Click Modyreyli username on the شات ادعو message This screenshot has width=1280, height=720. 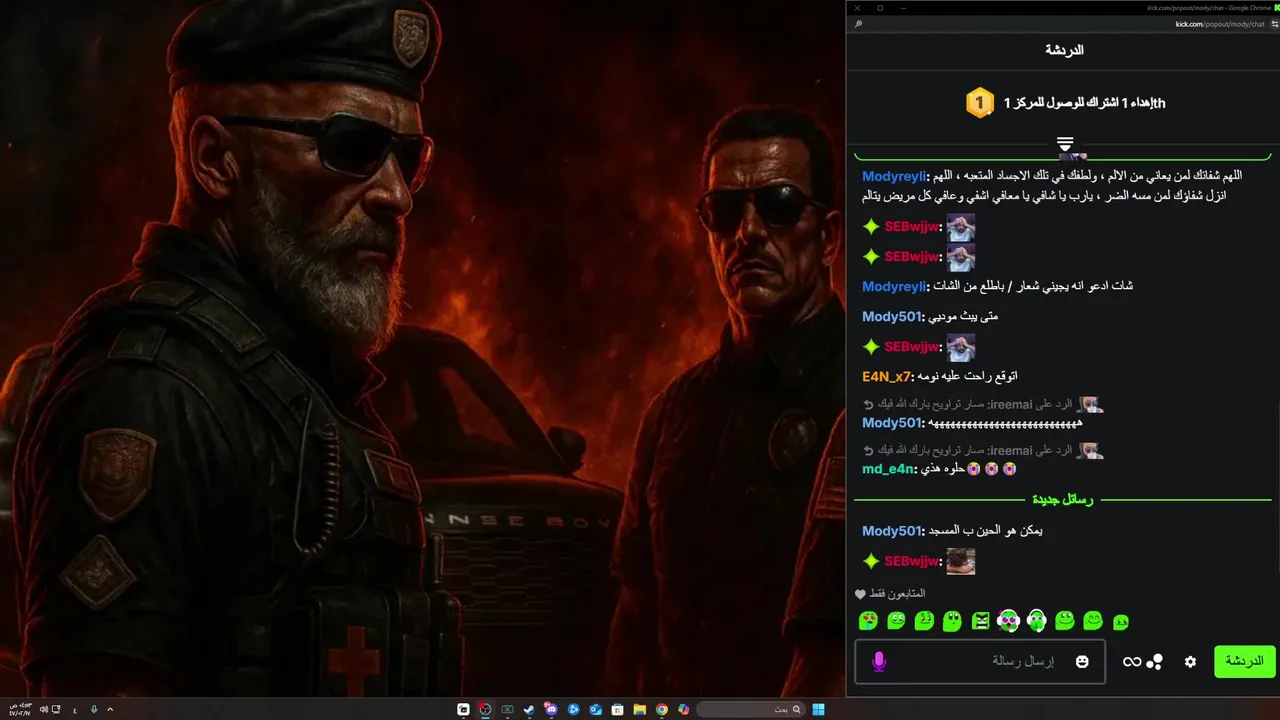click(x=894, y=287)
